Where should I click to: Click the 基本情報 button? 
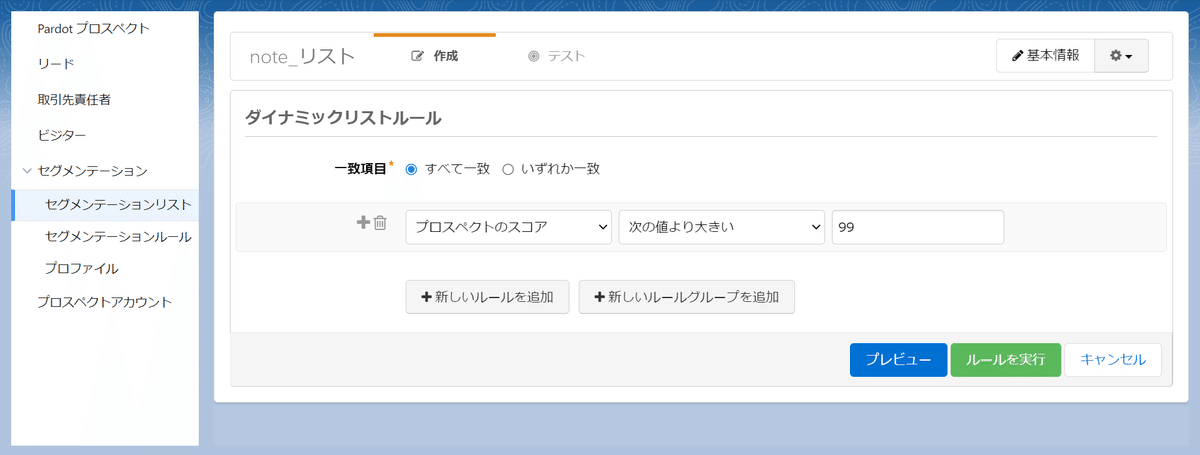click(1045, 56)
